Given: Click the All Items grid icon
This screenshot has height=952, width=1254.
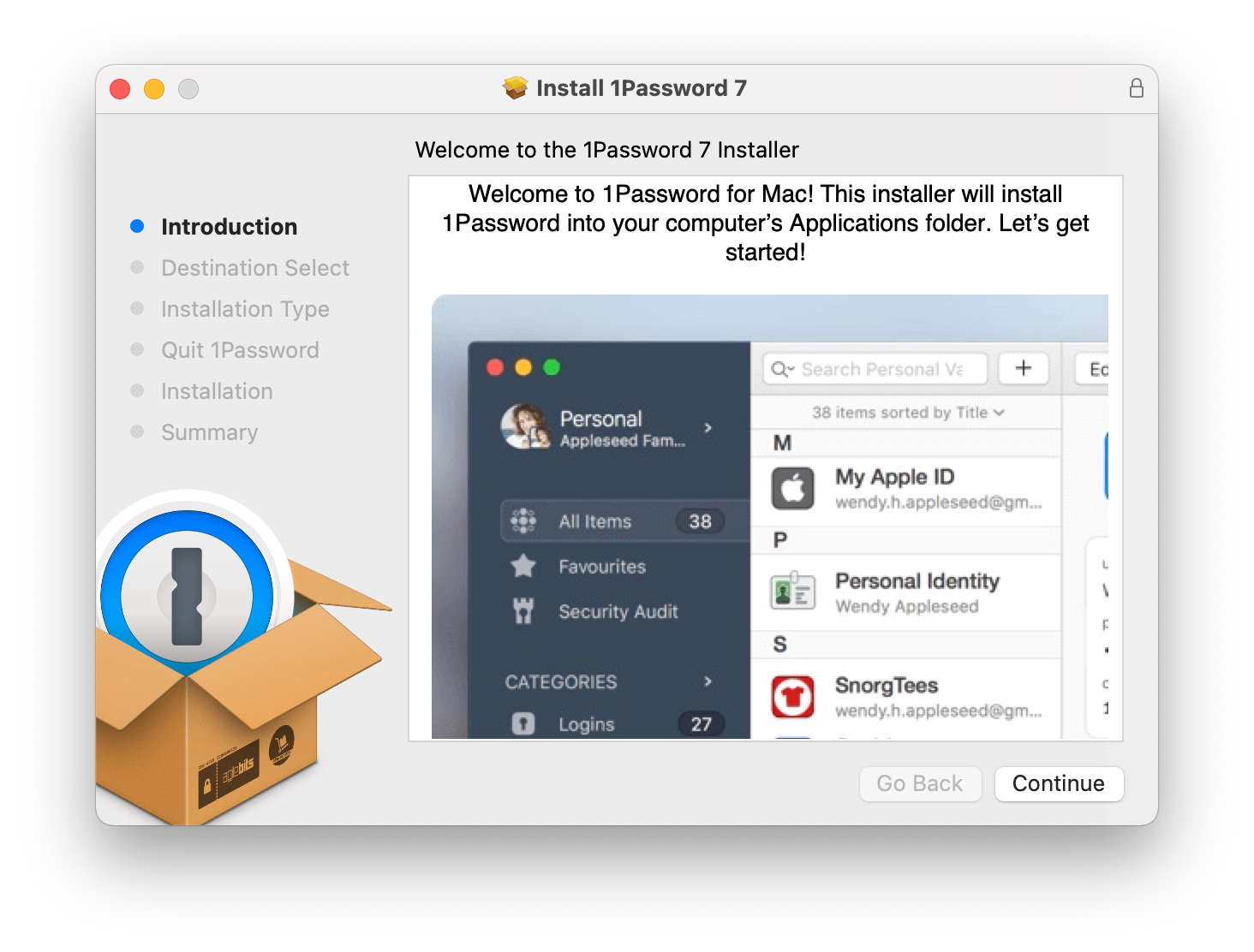Looking at the screenshot, I should tap(522, 521).
